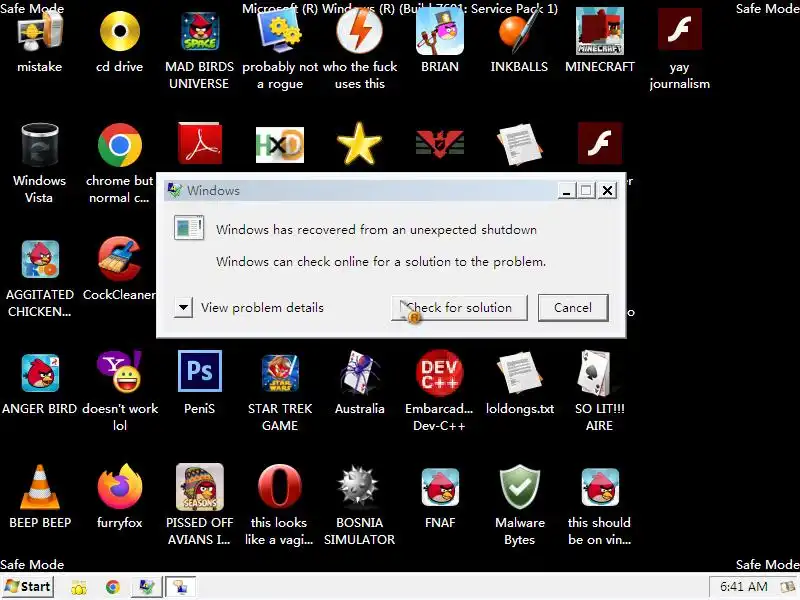The width and height of the screenshot is (800, 600).
Task: Open the 'yay journalism' Flash icon
Action: [680, 31]
